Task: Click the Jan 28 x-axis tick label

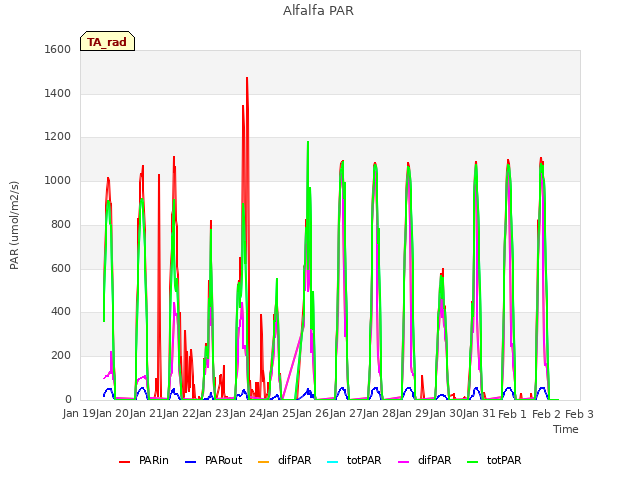Action: click(380, 414)
